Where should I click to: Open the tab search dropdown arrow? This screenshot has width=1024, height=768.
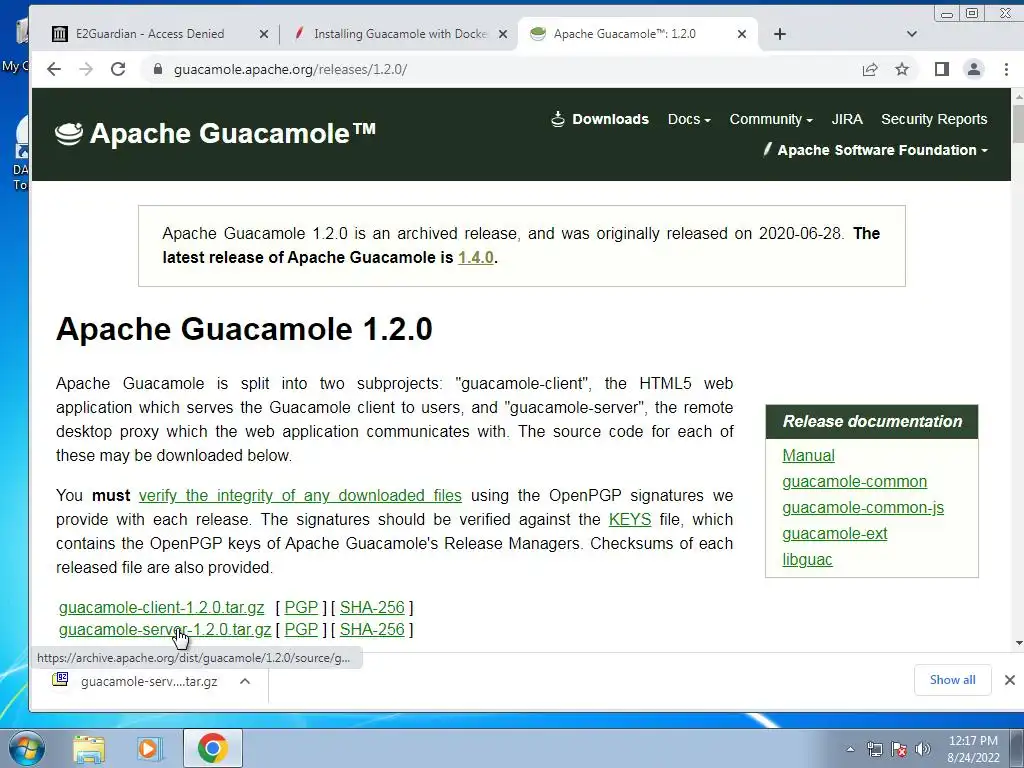pyautogui.click(x=912, y=34)
